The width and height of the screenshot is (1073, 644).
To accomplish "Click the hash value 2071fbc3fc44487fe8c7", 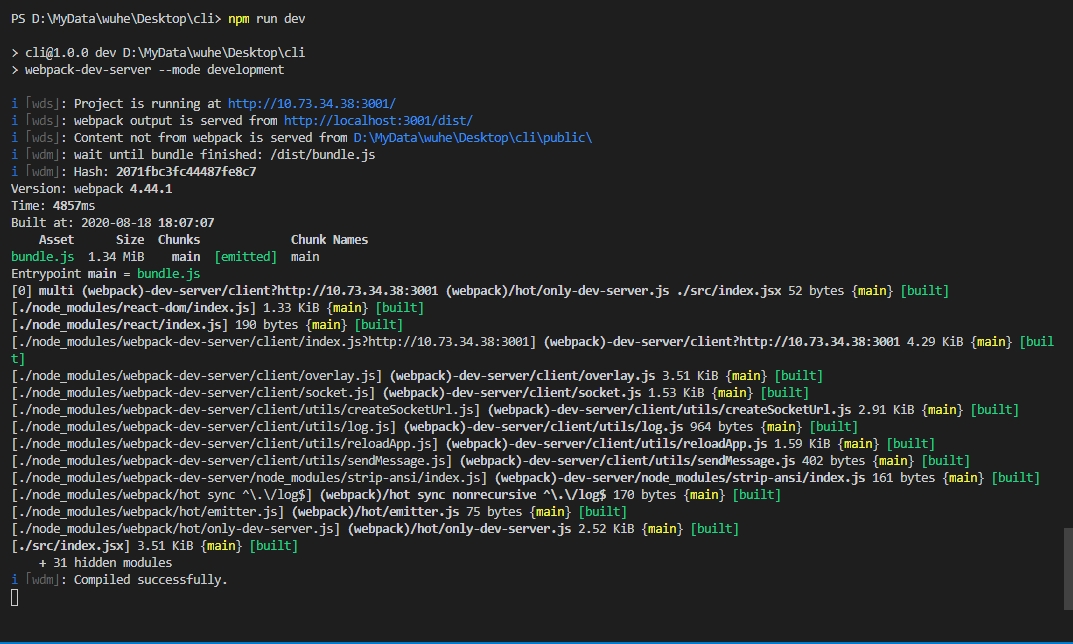I will click(185, 172).
